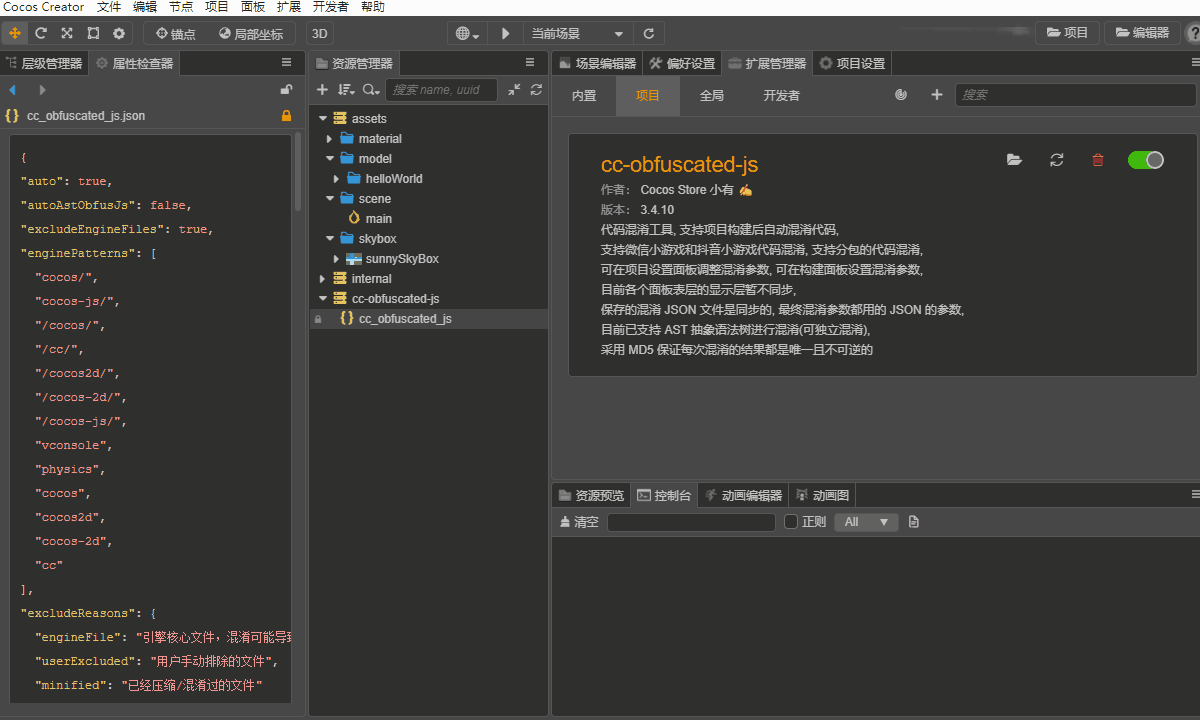The height and width of the screenshot is (720, 1200).
Task: Toggle the 局部坐标 coordinate button
Action: 251,33
